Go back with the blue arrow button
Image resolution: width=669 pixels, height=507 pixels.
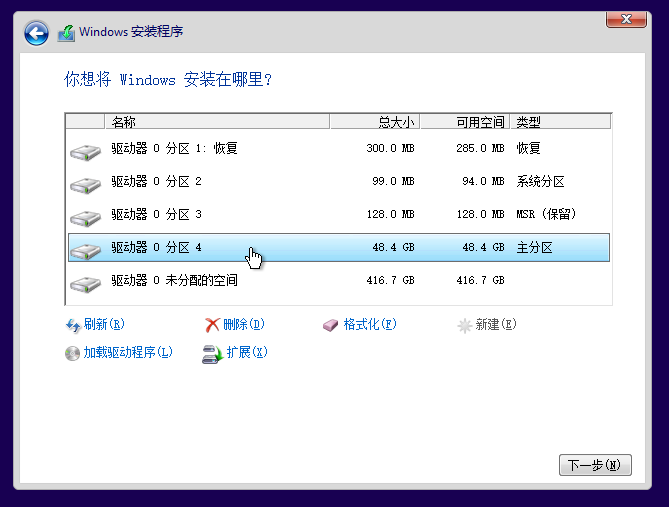[x=36, y=33]
